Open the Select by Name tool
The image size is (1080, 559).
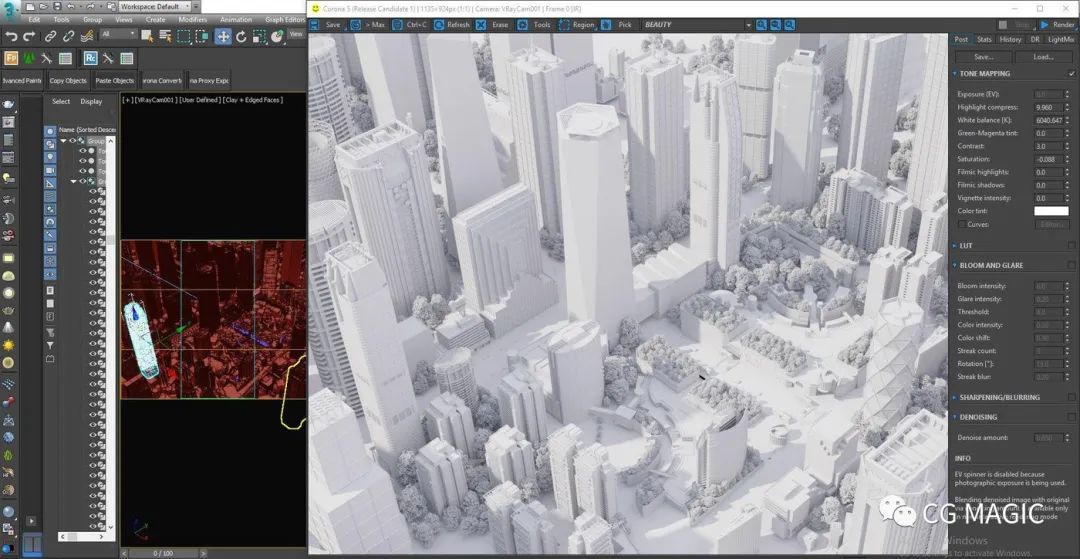(166, 36)
